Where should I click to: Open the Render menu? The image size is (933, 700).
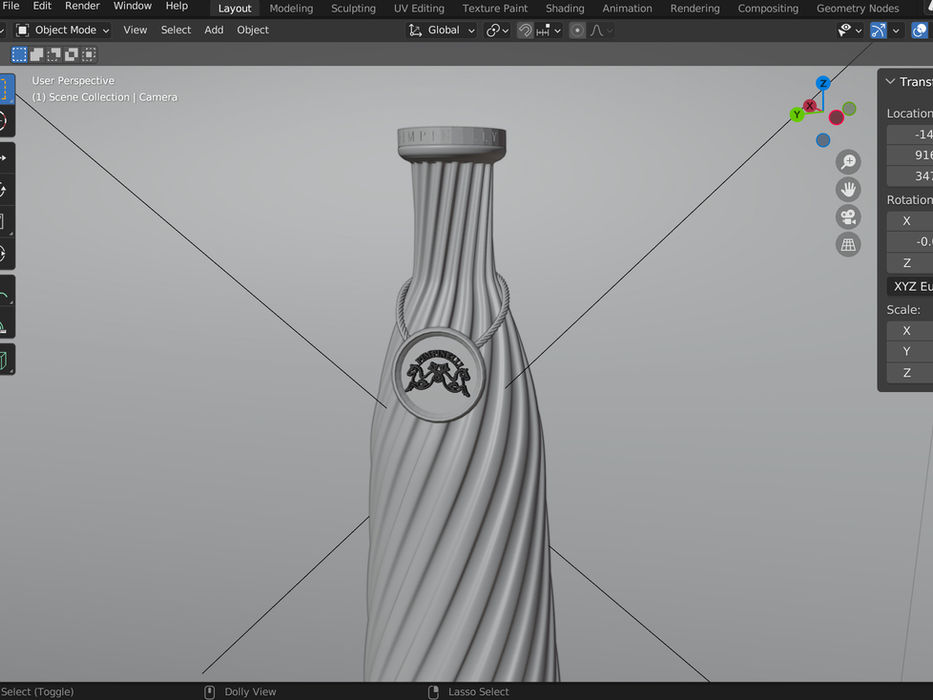82,7
